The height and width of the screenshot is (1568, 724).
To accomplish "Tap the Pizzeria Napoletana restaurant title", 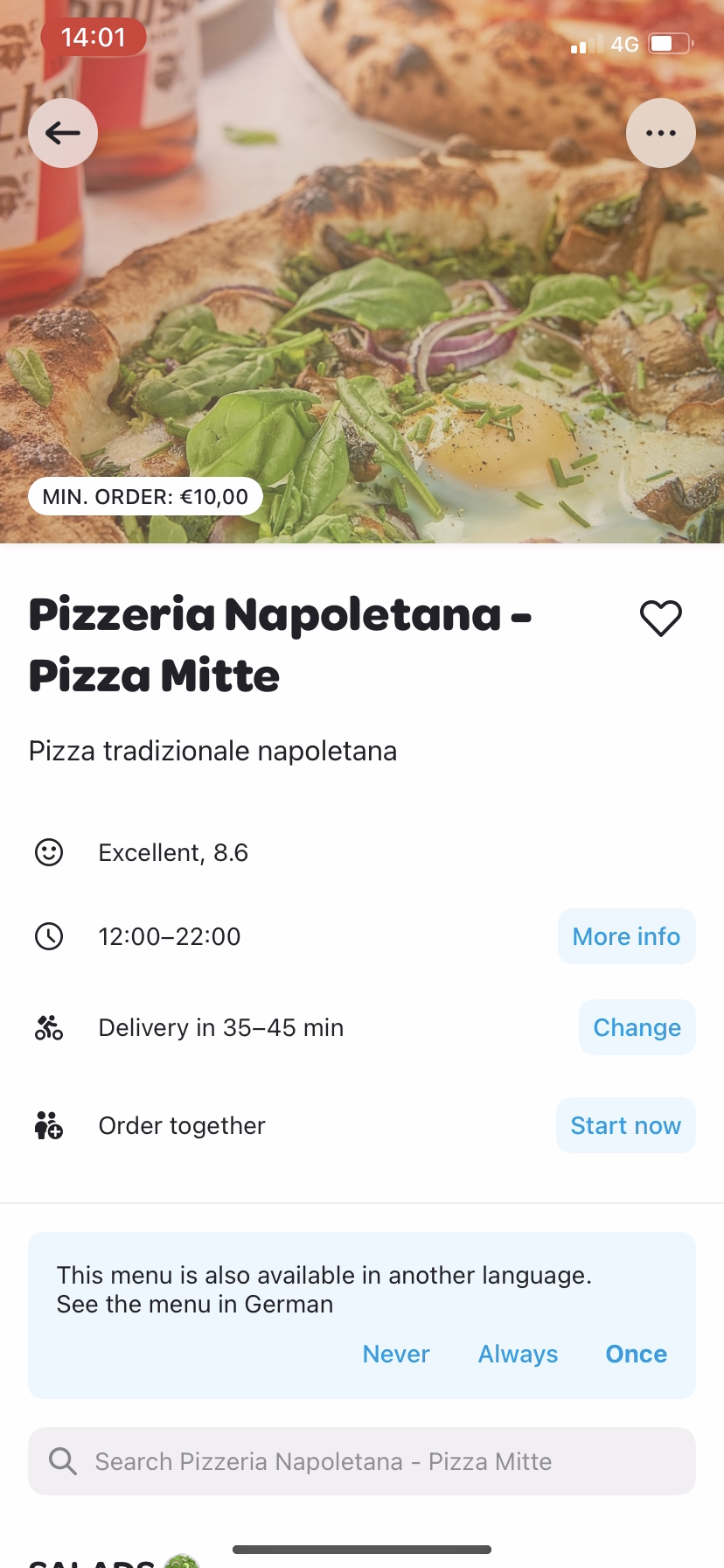I will click(x=280, y=644).
